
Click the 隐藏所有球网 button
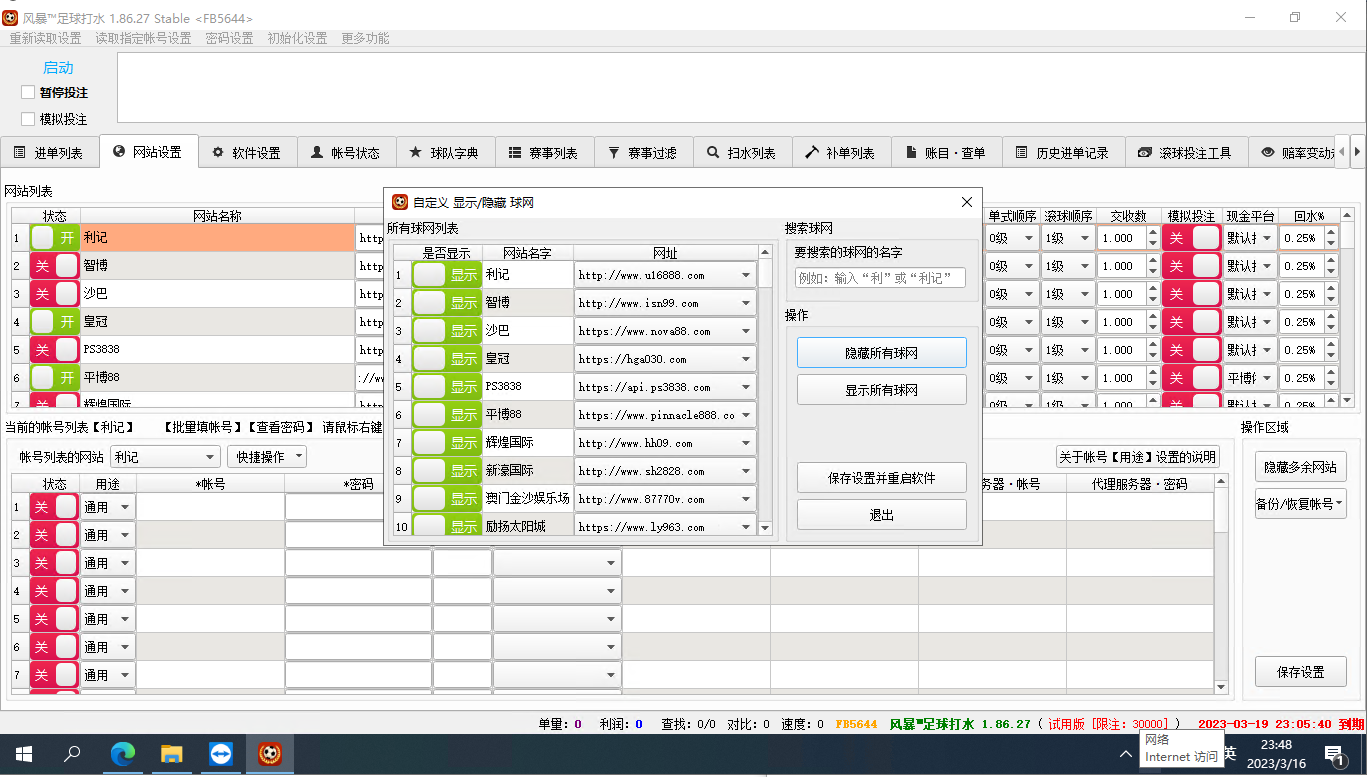coord(881,353)
